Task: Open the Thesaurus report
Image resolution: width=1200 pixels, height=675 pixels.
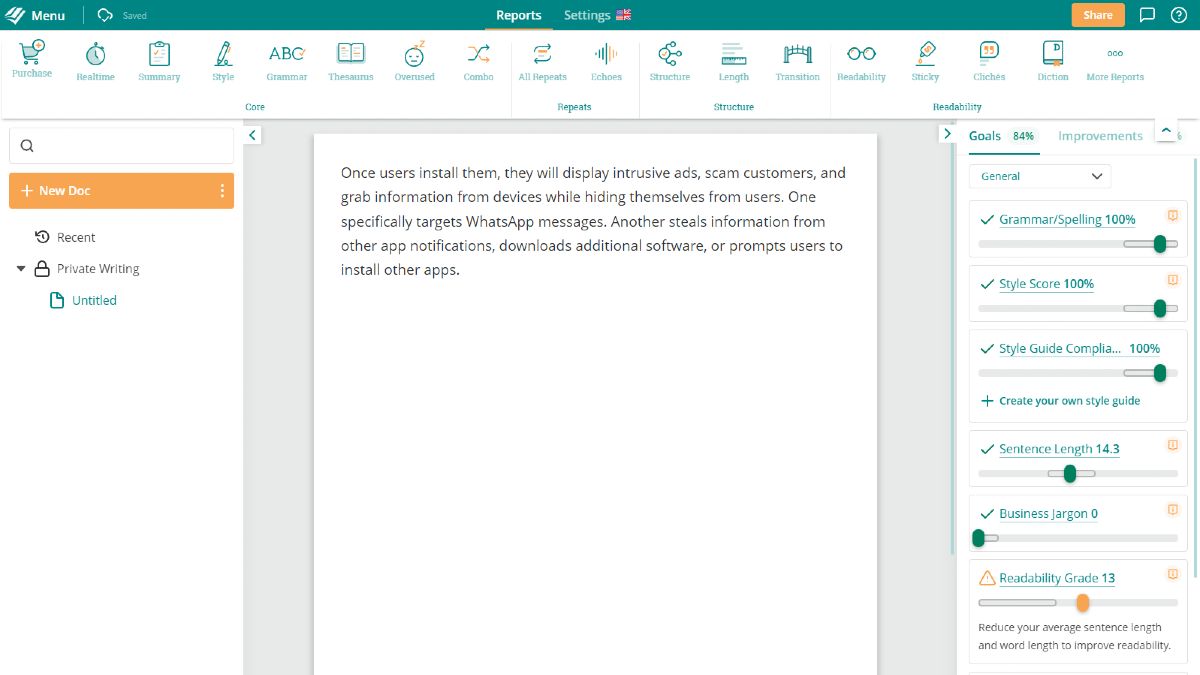Action: click(350, 60)
